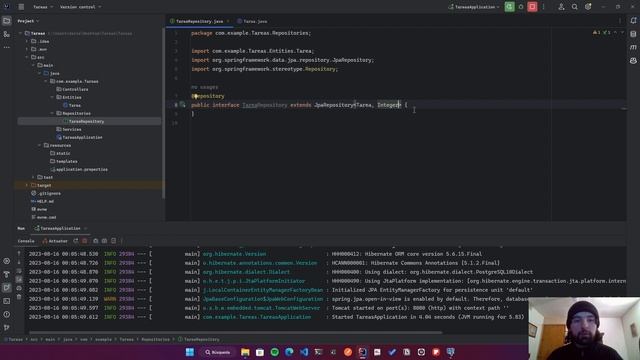Screen dimensions: 640x360
Task: Toggle scroll to end in console
Action: [19, 280]
